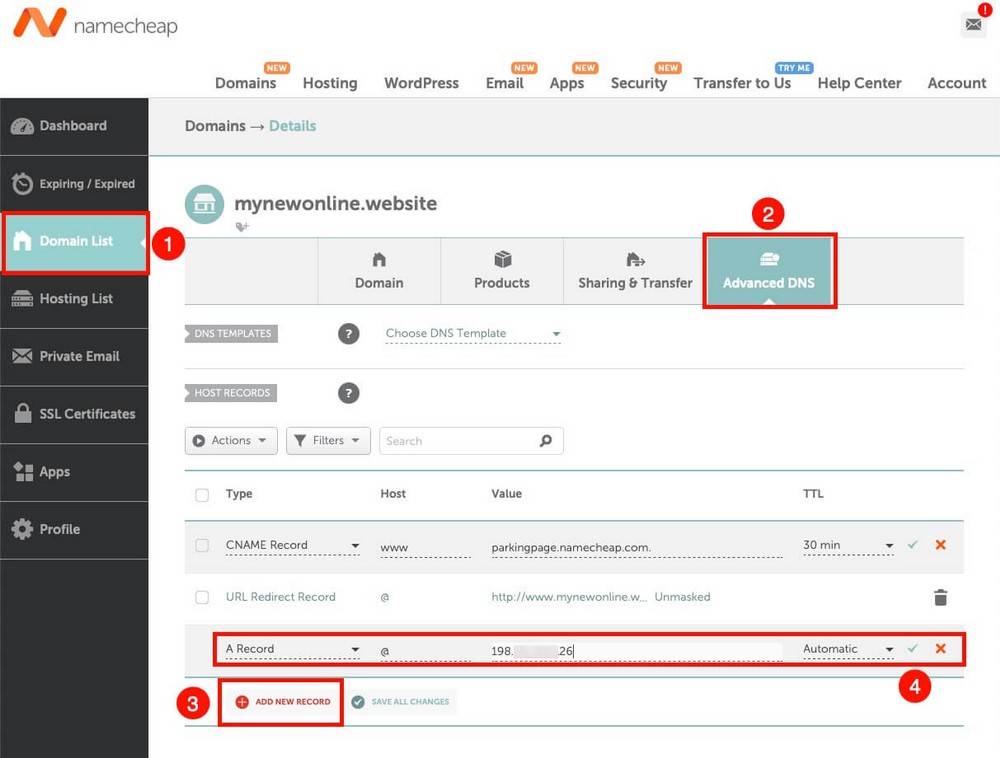
Task: Click the DNS Templates help question mark
Action: click(348, 333)
